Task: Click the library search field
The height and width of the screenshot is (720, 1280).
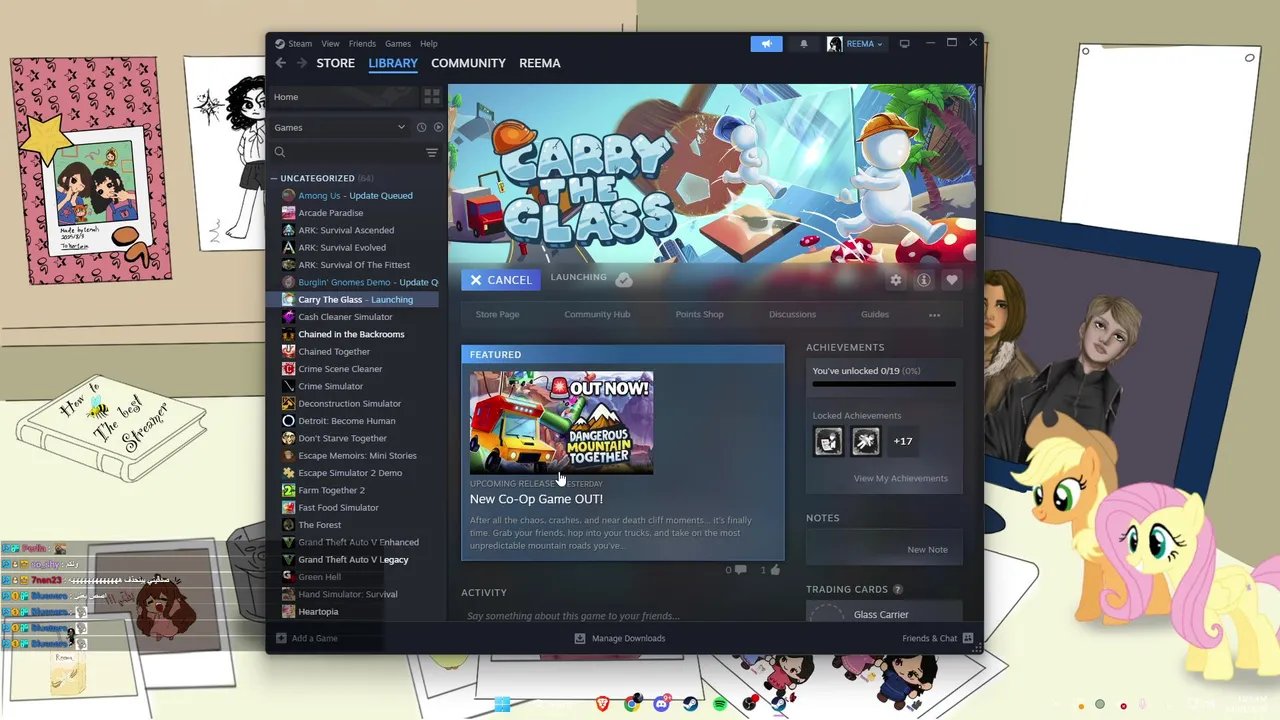Action: tap(345, 153)
